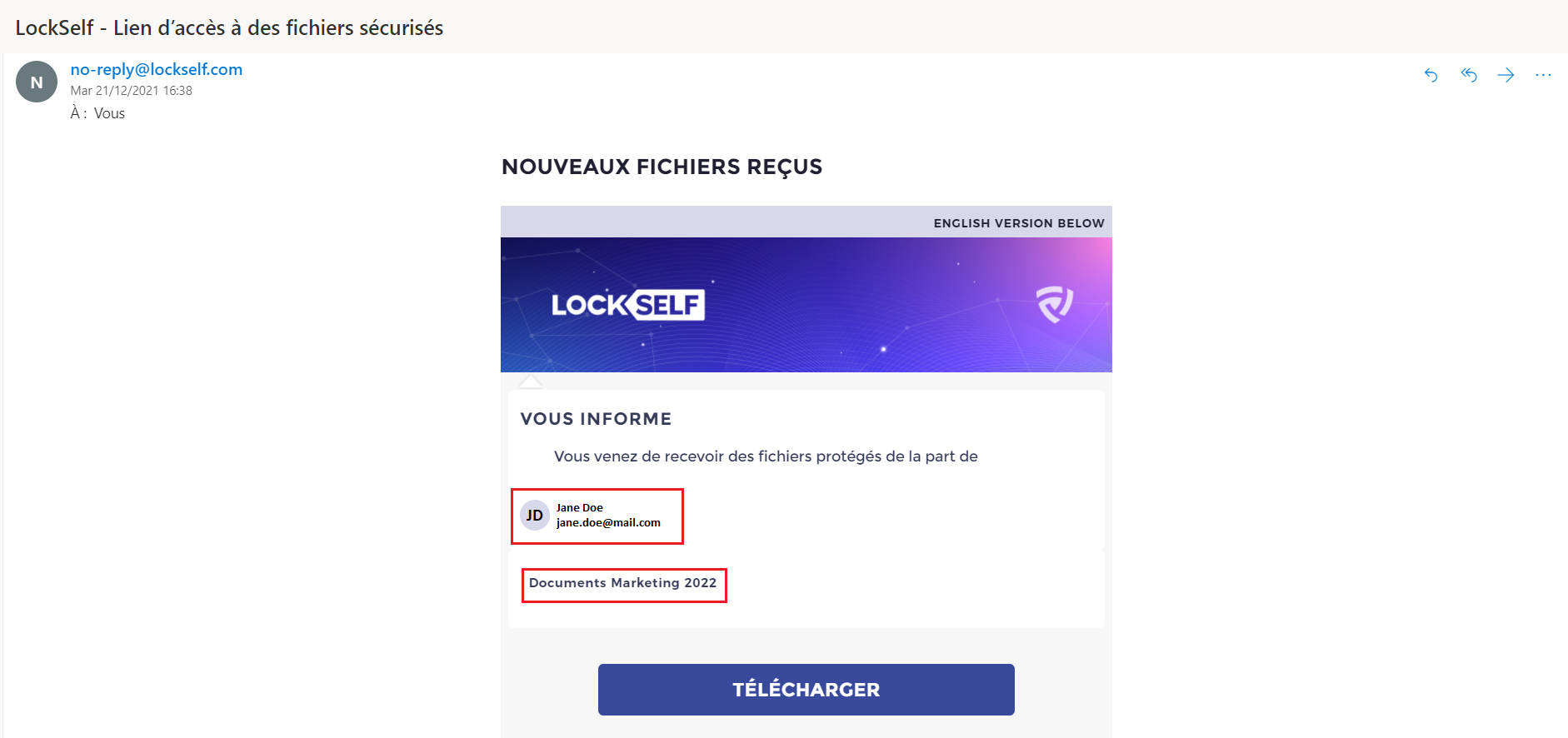The image size is (1568, 738).
Task: Click the LockSelf logo in the banner
Action: click(627, 305)
